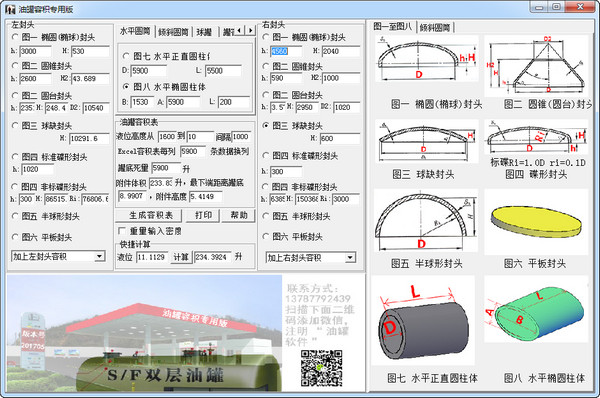Click cylinder D field 5900
Viewport: 600px width, 398px height.
coord(148,71)
